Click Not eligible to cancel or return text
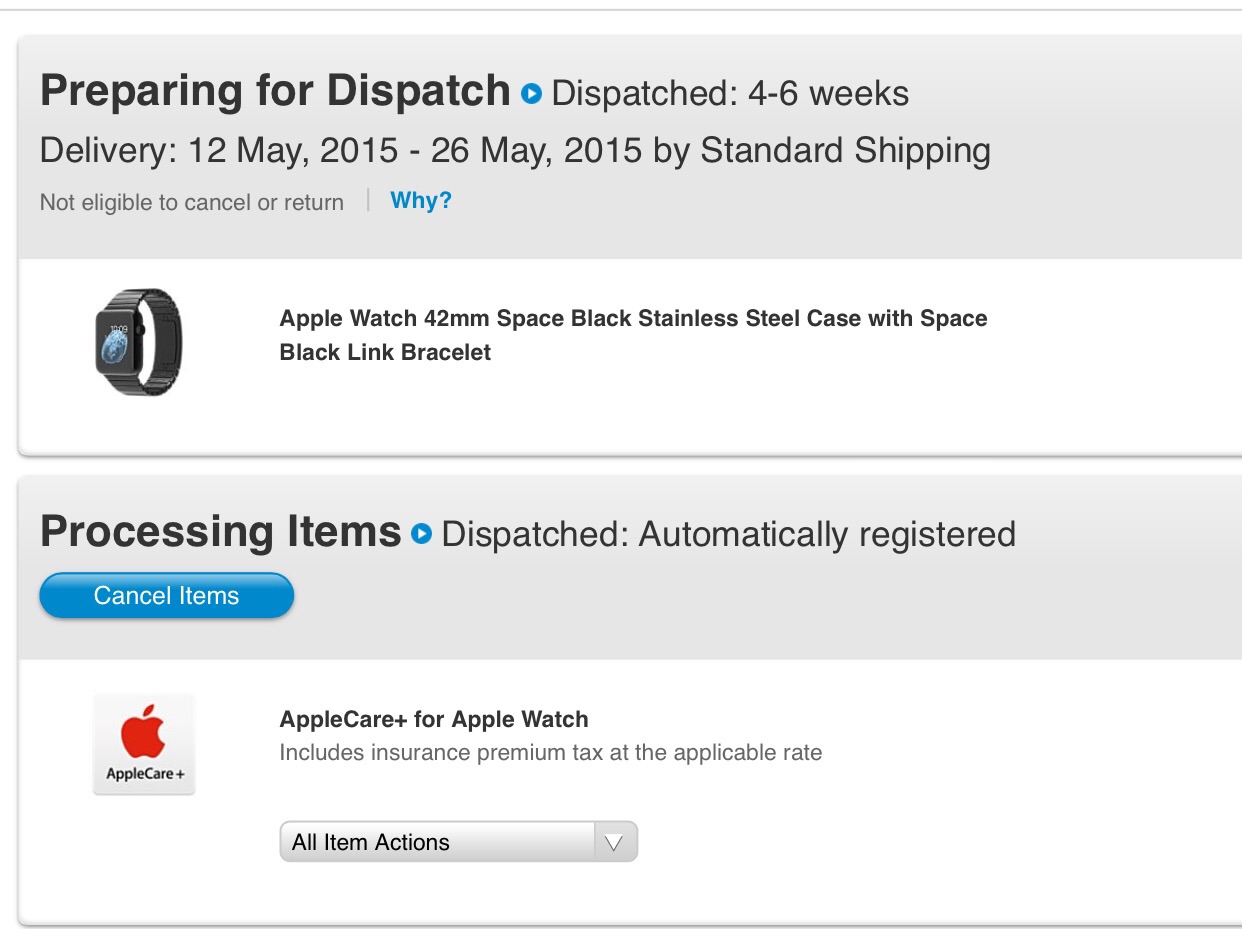The image size is (1242, 929). pyautogui.click(x=192, y=202)
